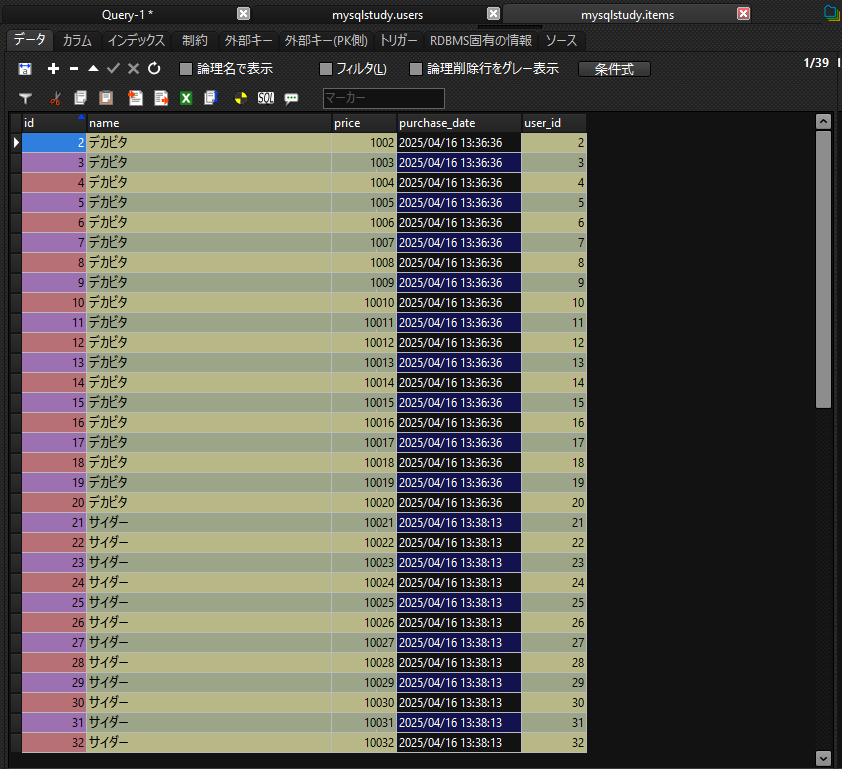Click the 条件式 button
This screenshot has height=769, width=842.
coord(614,69)
